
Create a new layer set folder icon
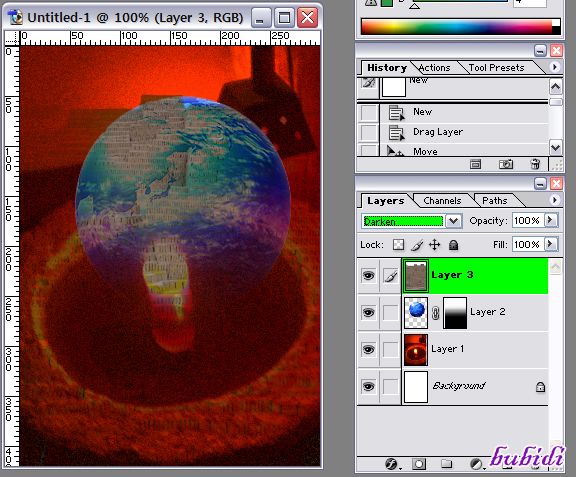[447, 464]
